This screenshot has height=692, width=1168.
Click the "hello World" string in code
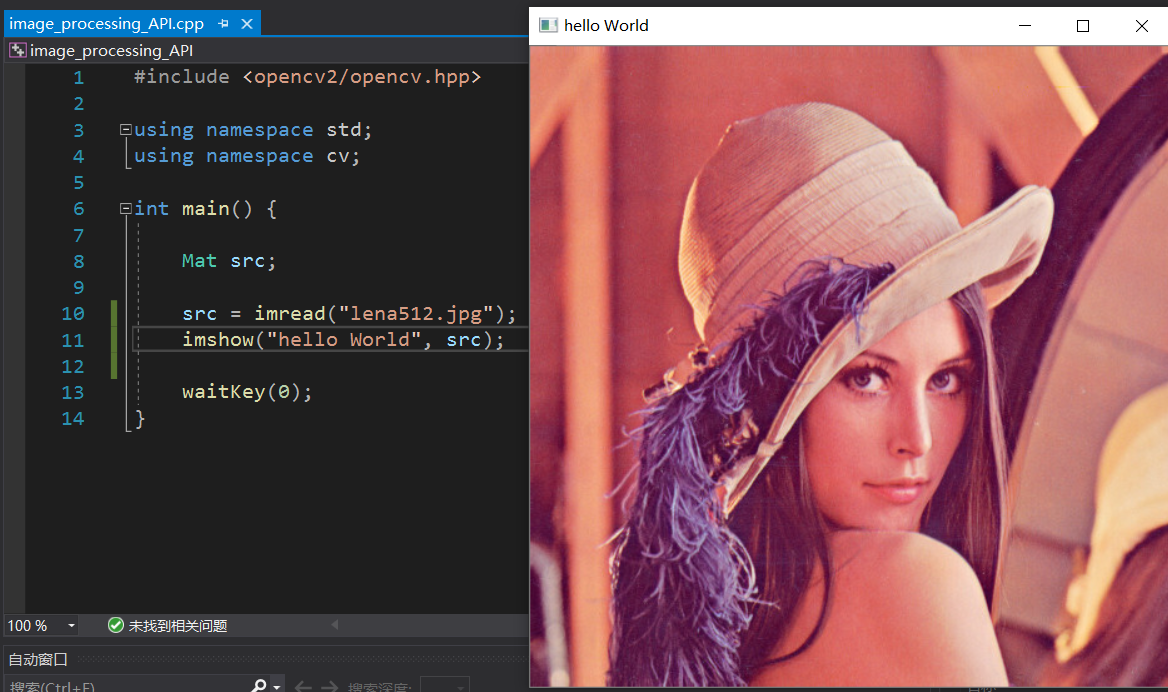[344, 340]
